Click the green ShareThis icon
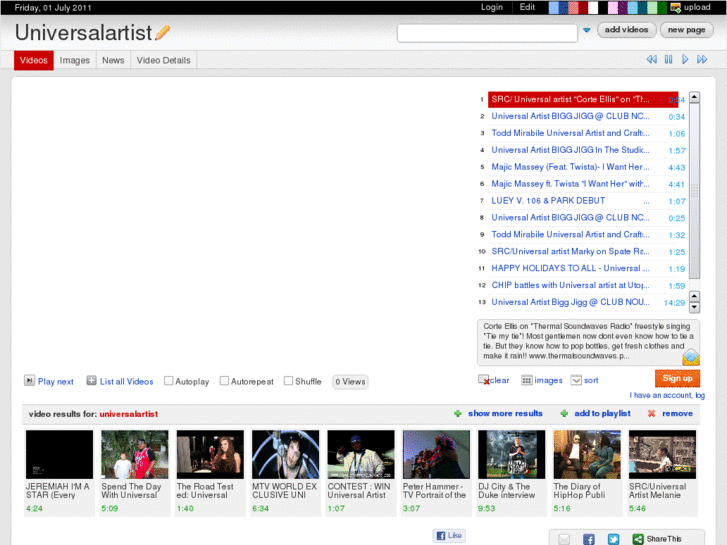 638,539
